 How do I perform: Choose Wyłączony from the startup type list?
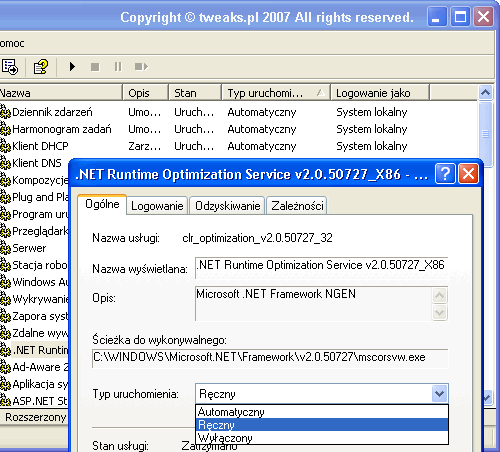(x=322, y=438)
